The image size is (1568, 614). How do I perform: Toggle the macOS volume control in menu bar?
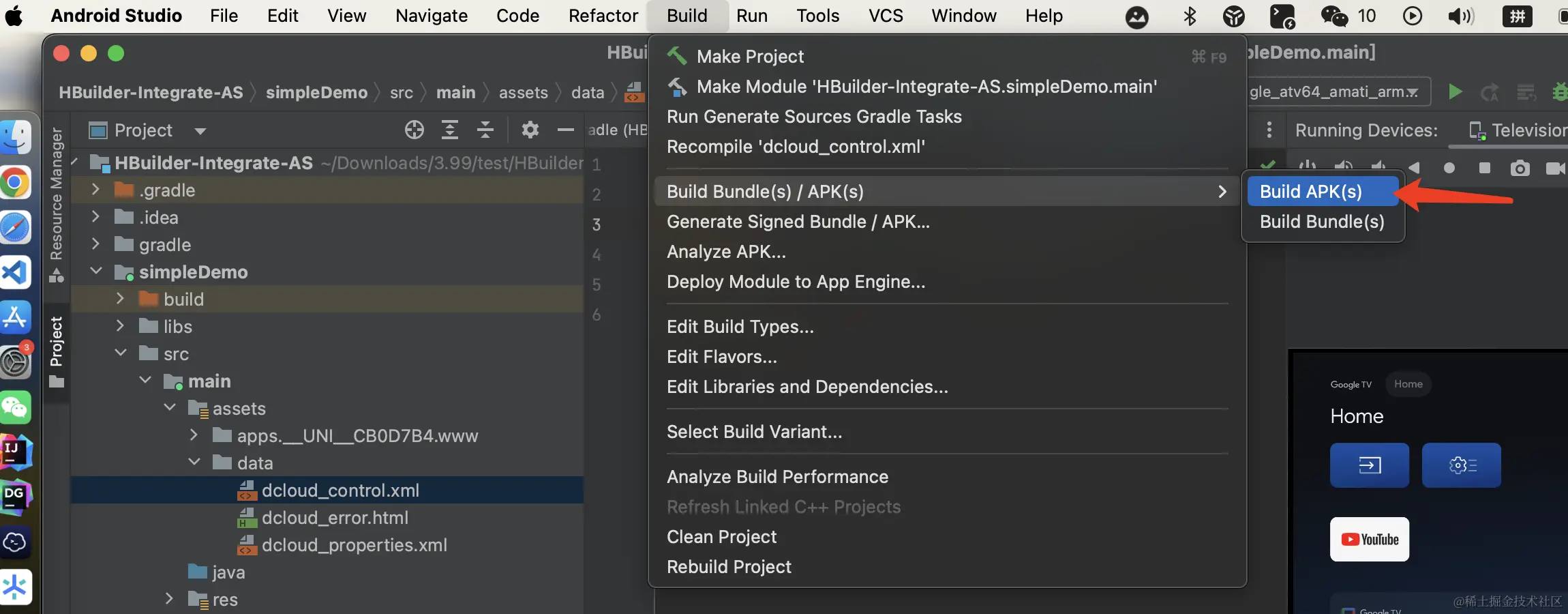tap(1460, 16)
